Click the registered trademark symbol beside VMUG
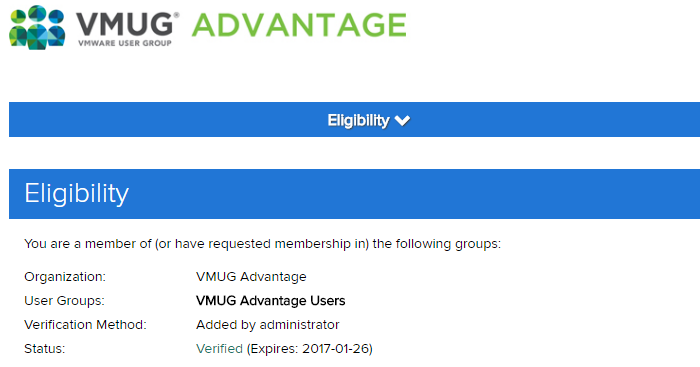Screen dimensions: 700x367 coord(176,15)
